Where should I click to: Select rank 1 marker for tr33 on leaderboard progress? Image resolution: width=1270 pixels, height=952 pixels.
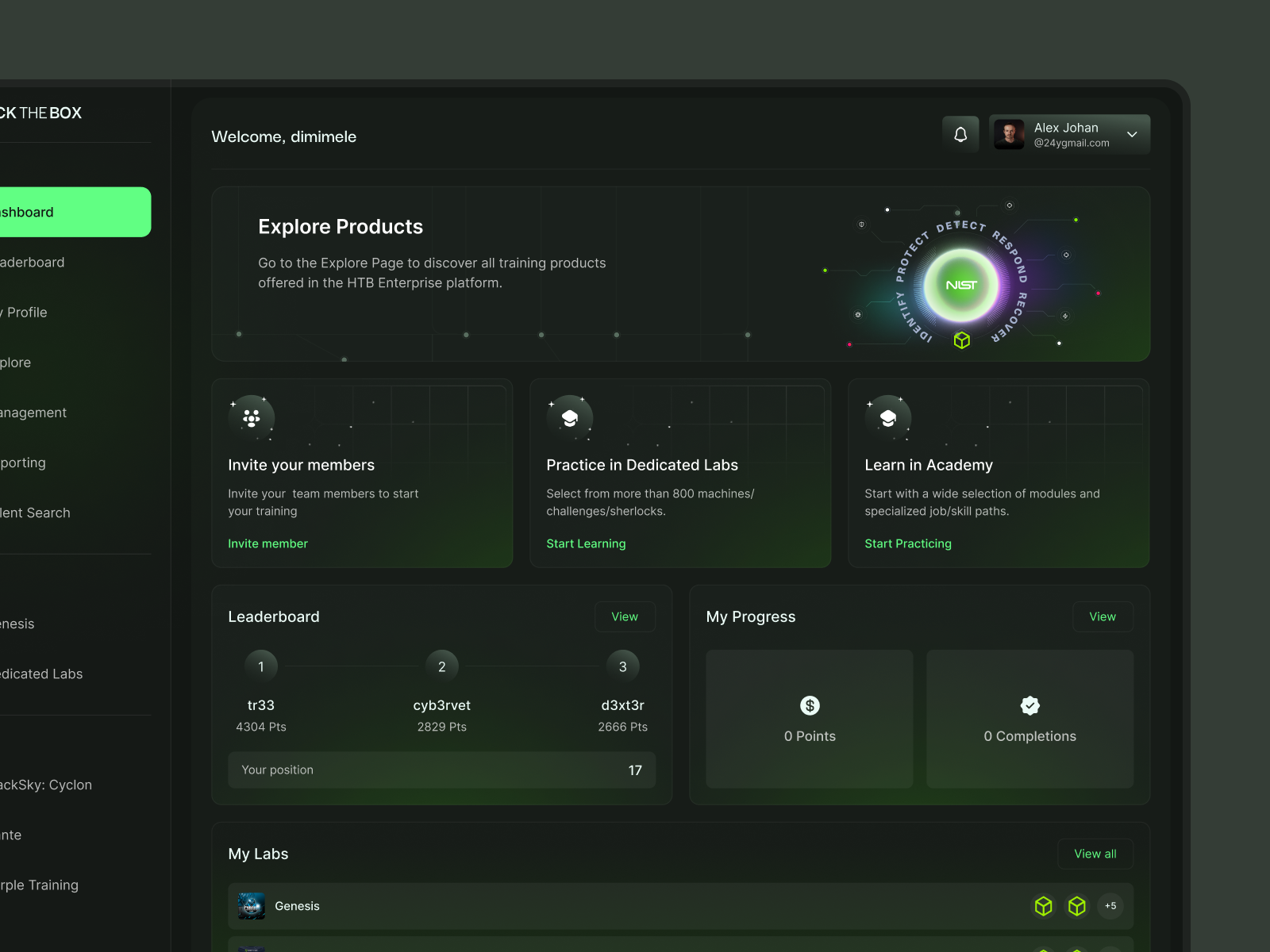click(x=260, y=666)
